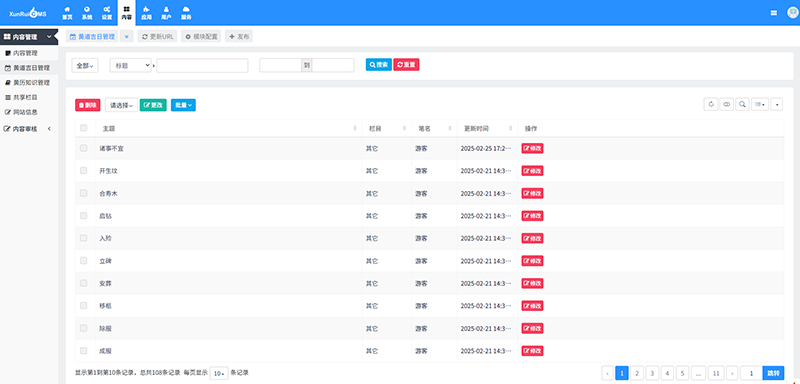Click 修改 for the 诸事不宜 row
Viewport: 800px width, 384px height.
[x=532, y=148]
